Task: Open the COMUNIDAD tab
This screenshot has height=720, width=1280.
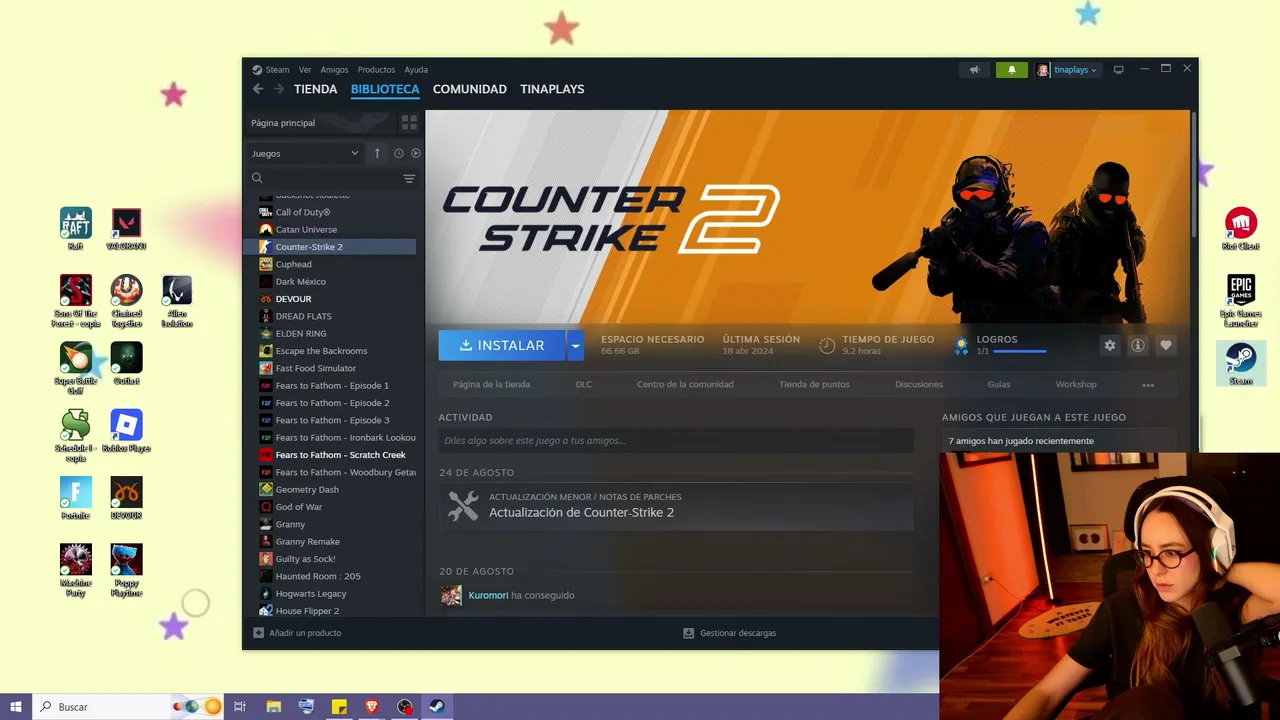Action: coord(469,89)
